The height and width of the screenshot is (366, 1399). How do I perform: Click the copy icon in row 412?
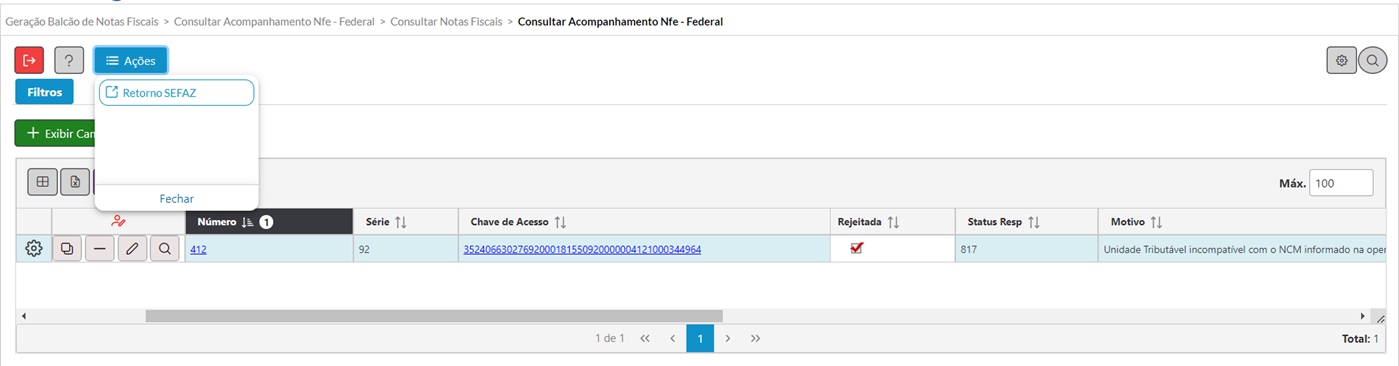pos(67,249)
